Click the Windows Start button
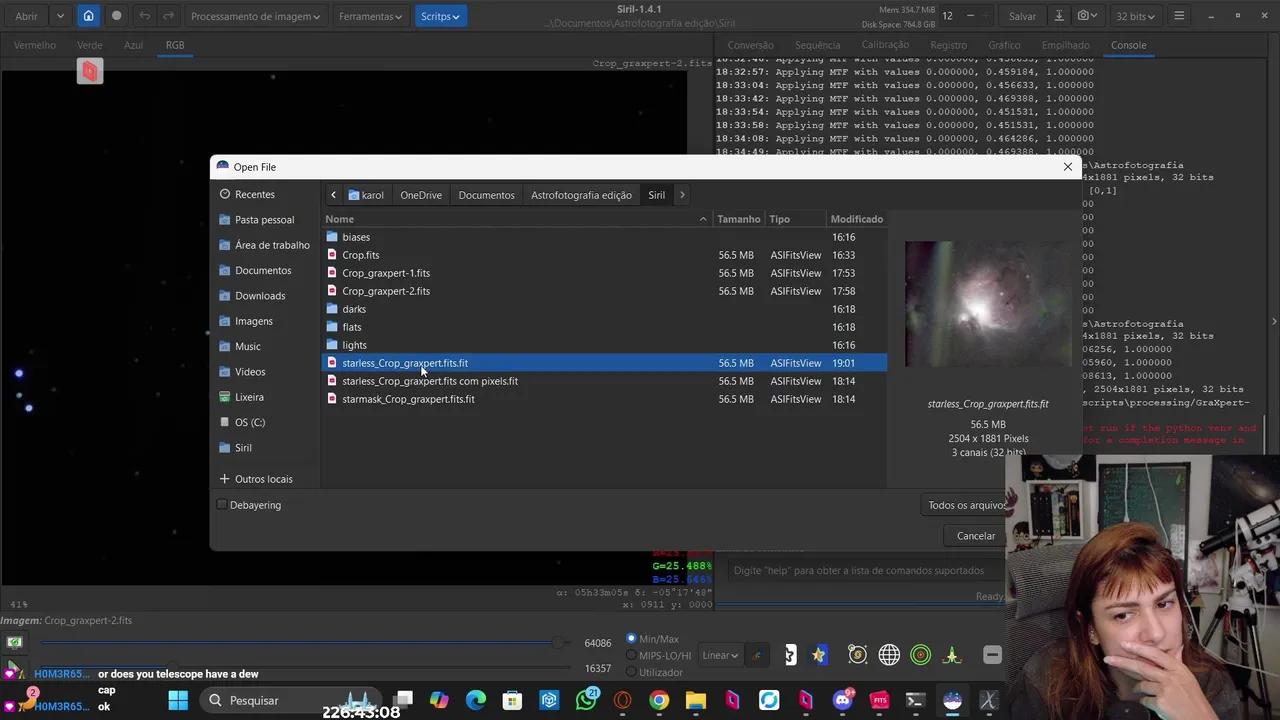This screenshot has height=720, width=1280. click(x=178, y=700)
